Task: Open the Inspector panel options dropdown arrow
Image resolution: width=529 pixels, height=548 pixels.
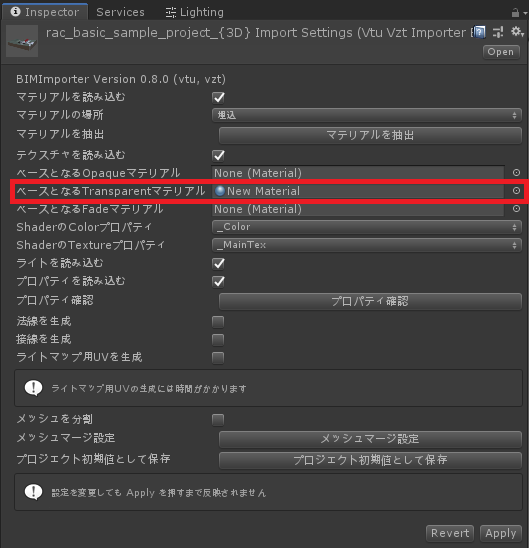Action: coord(525,14)
